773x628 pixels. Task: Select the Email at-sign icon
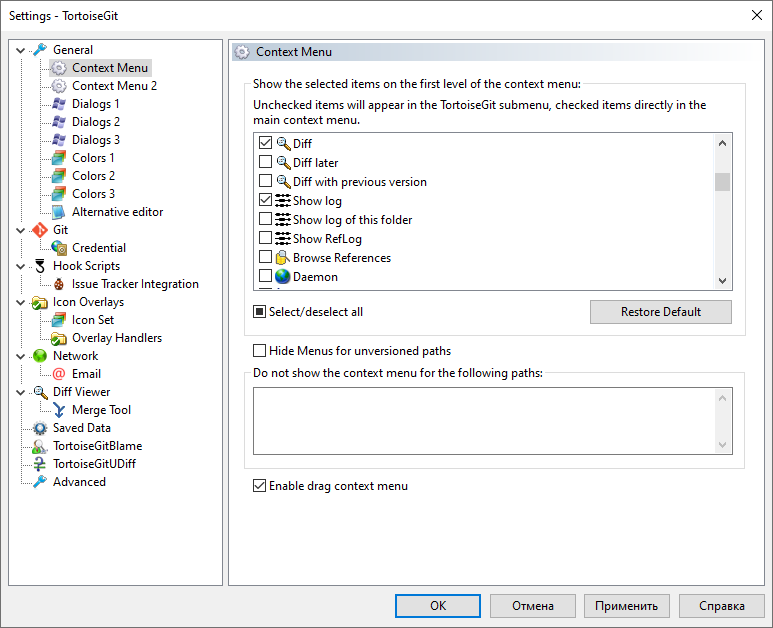point(59,374)
